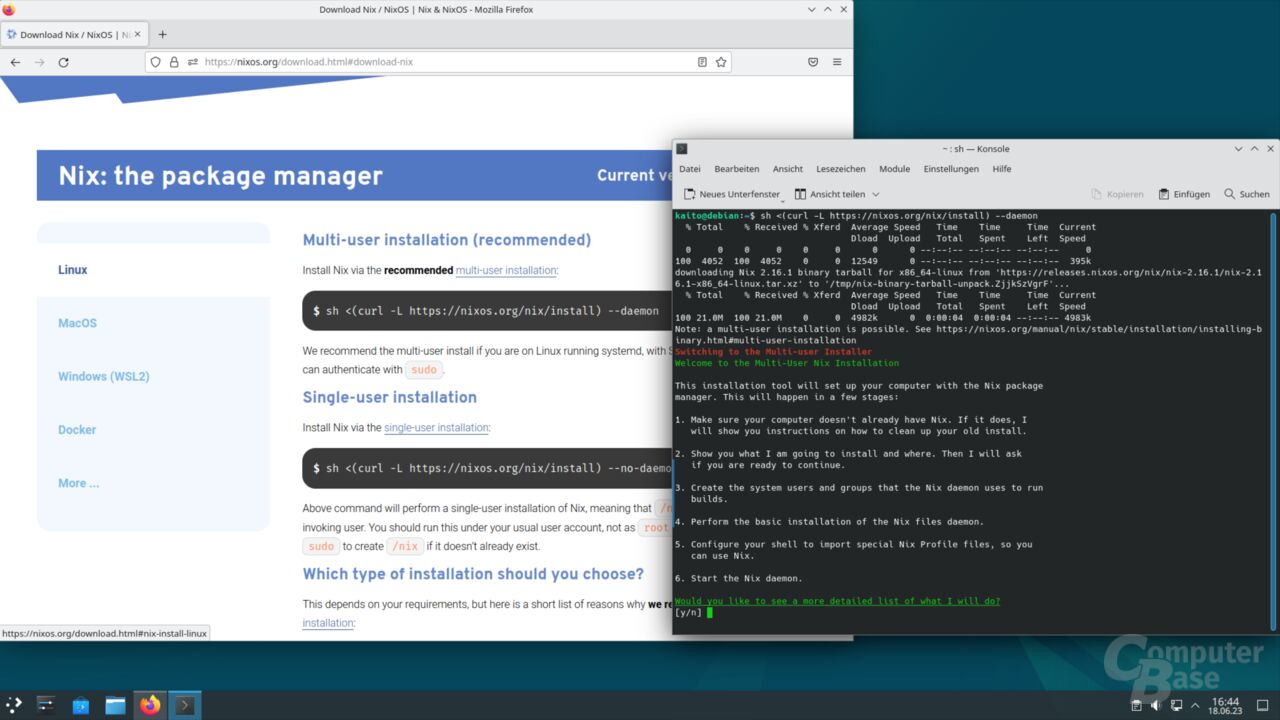Image resolution: width=1280 pixels, height=720 pixels.
Task: Launch Firefox from the taskbar
Action: pyautogui.click(x=149, y=704)
